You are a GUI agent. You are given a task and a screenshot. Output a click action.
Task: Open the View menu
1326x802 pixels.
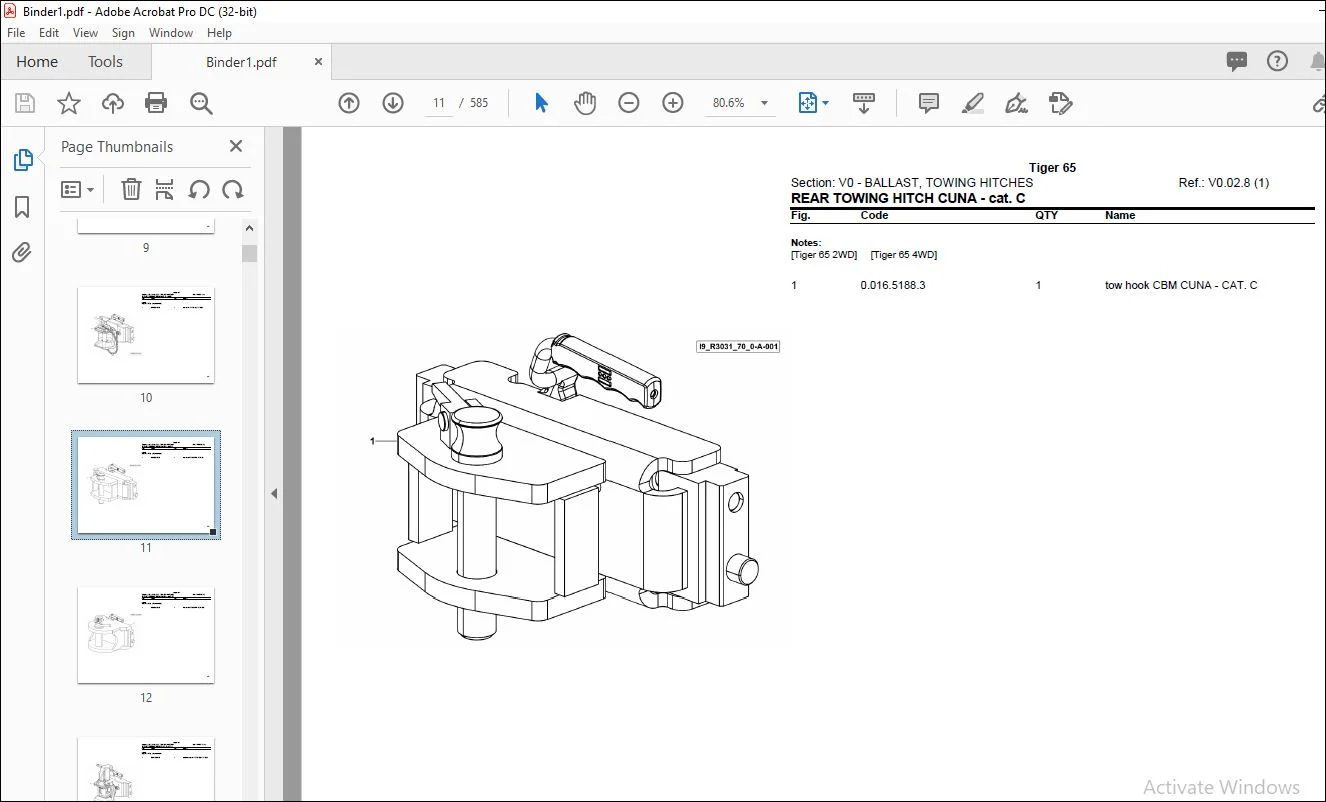pos(86,33)
